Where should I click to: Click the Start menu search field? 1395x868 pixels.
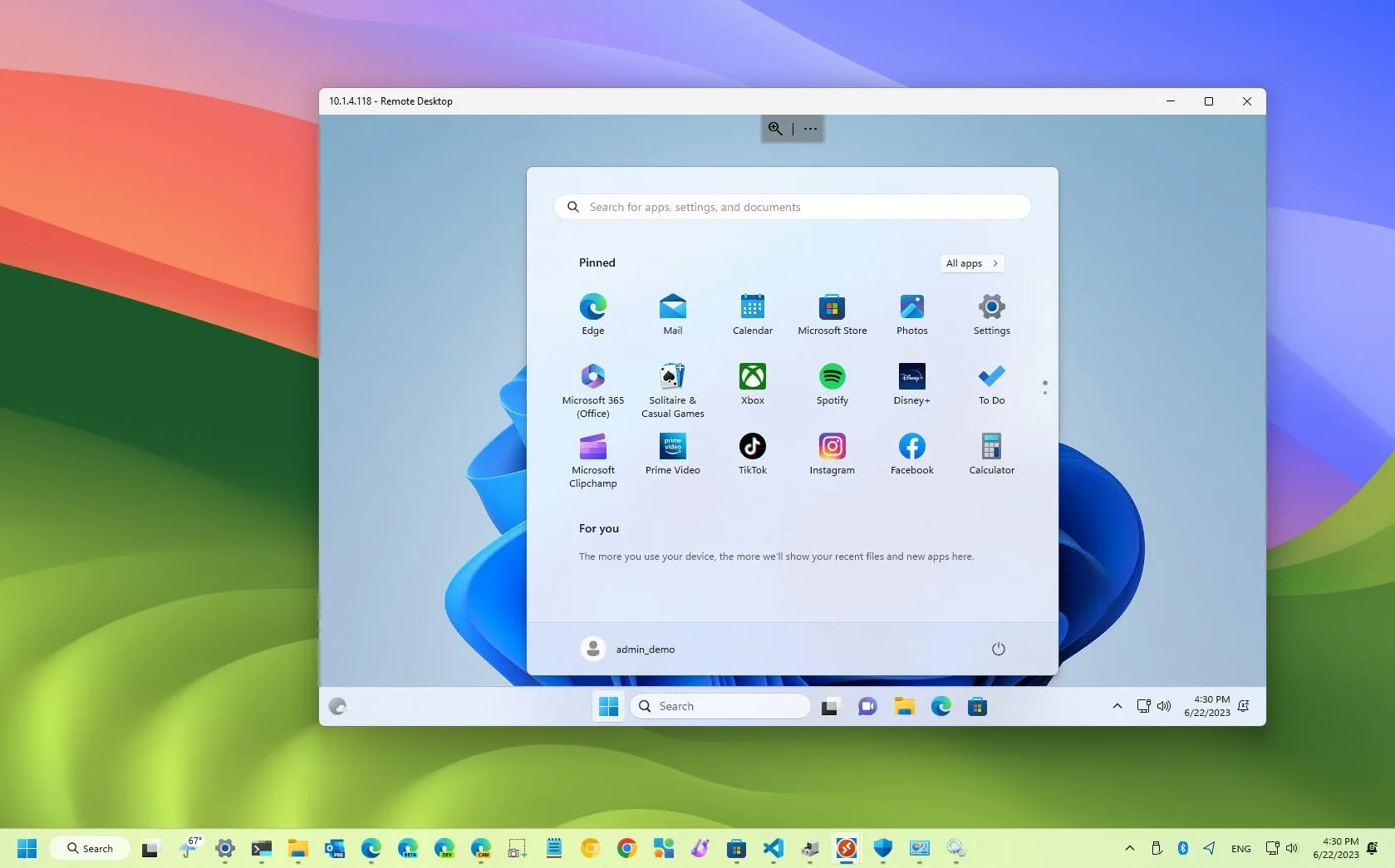(791, 206)
